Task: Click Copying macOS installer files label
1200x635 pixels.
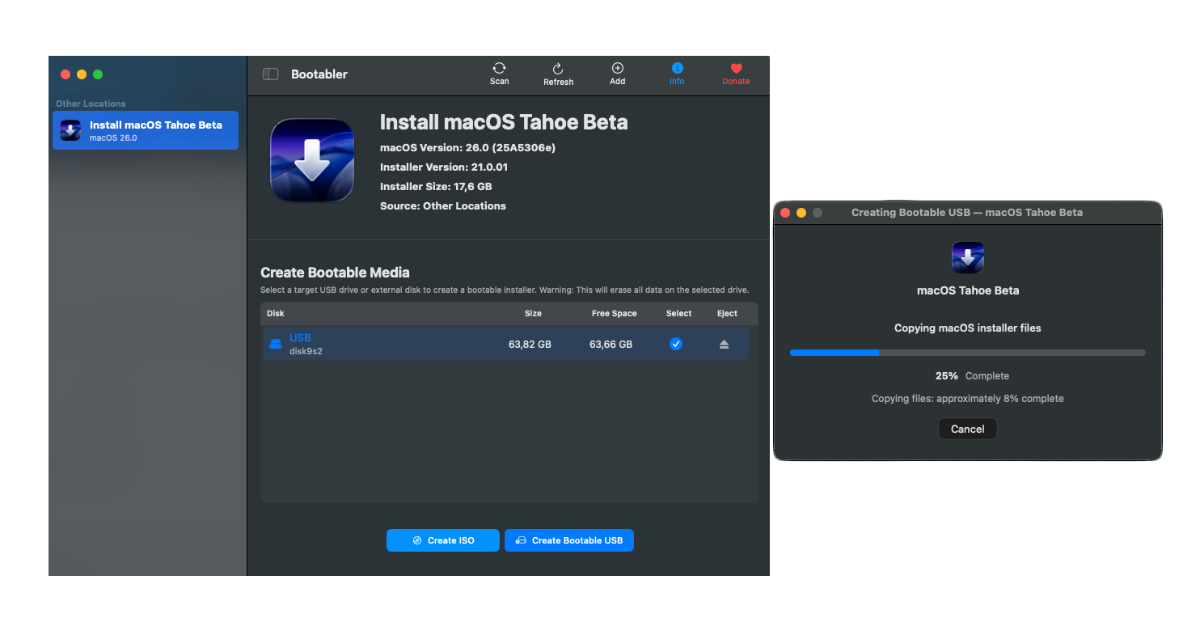Action: coord(968,328)
